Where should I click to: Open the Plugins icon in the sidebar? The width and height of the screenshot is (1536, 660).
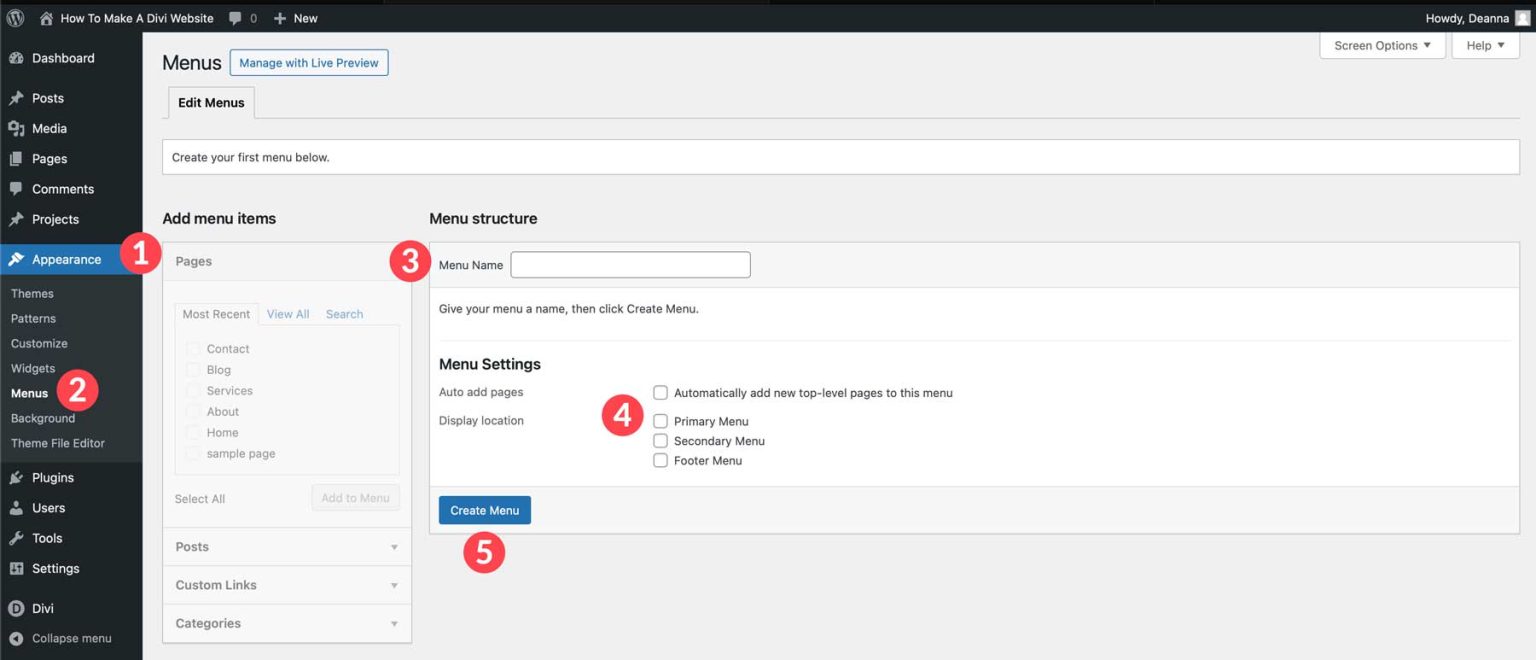(15, 477)
